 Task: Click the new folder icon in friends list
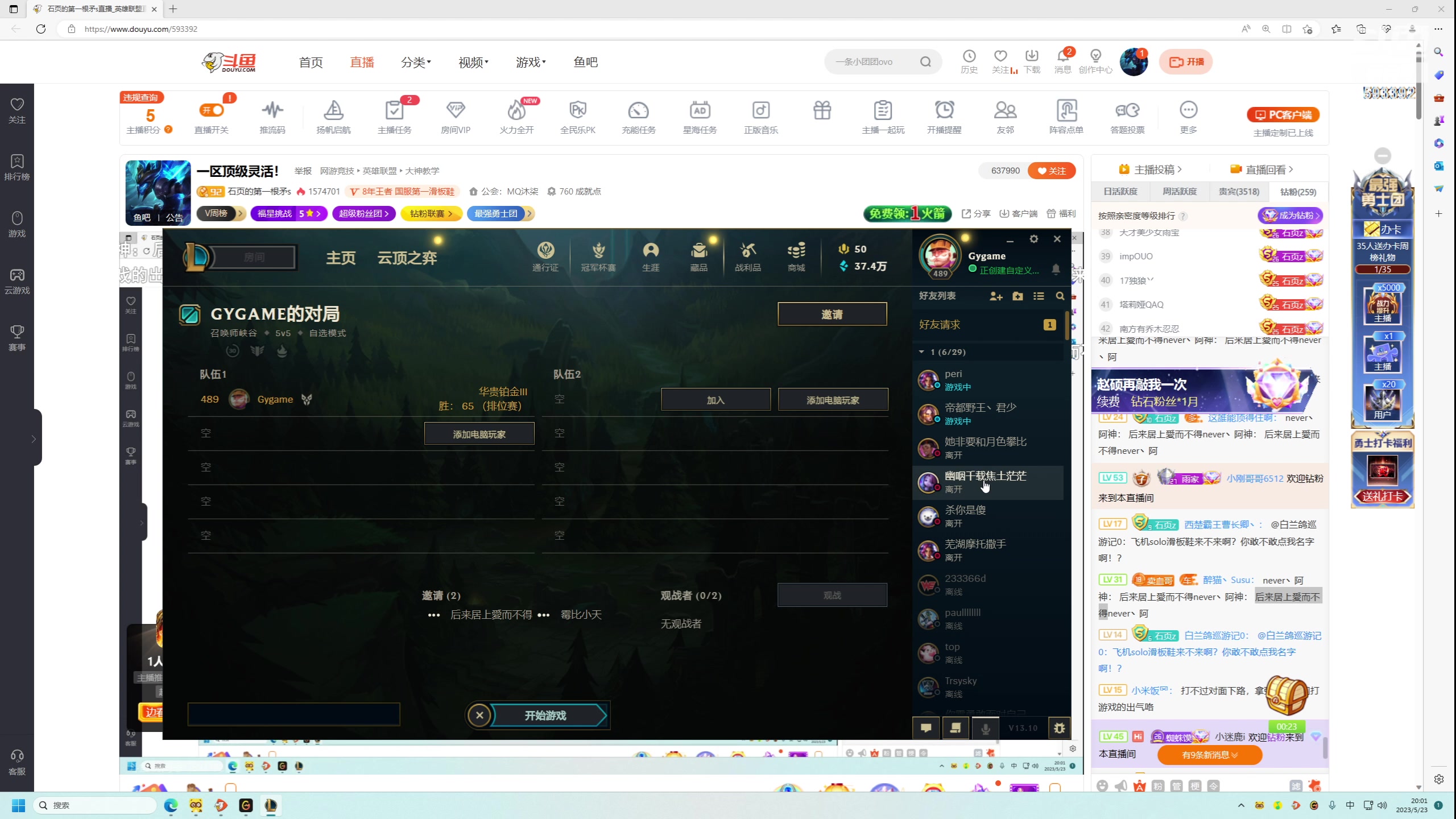click(1017, 296)
